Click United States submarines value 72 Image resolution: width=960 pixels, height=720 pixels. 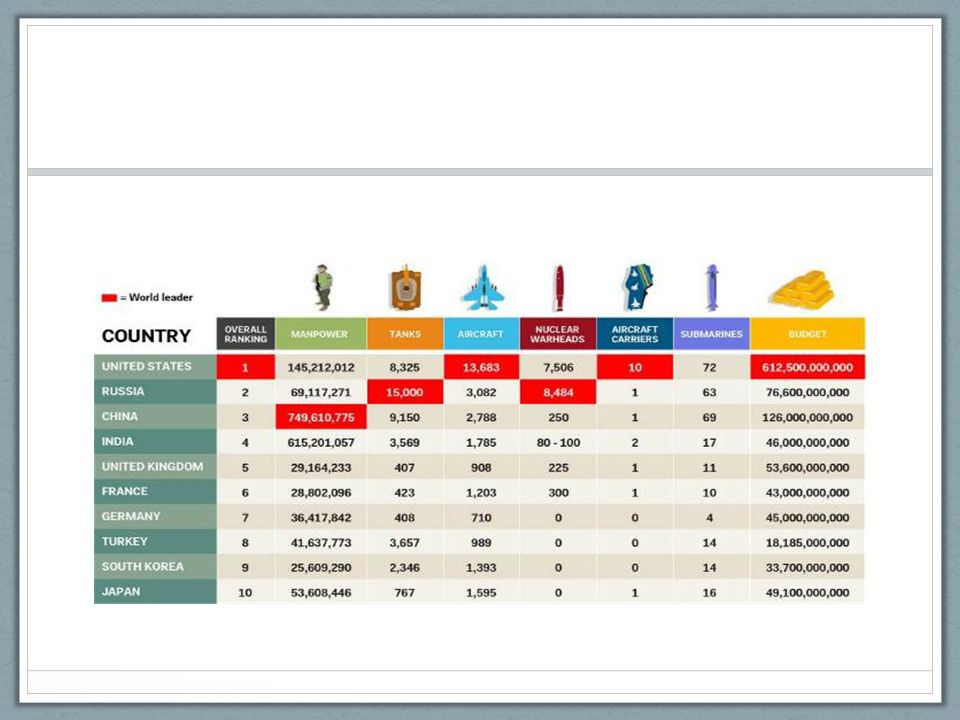(710, 367)
